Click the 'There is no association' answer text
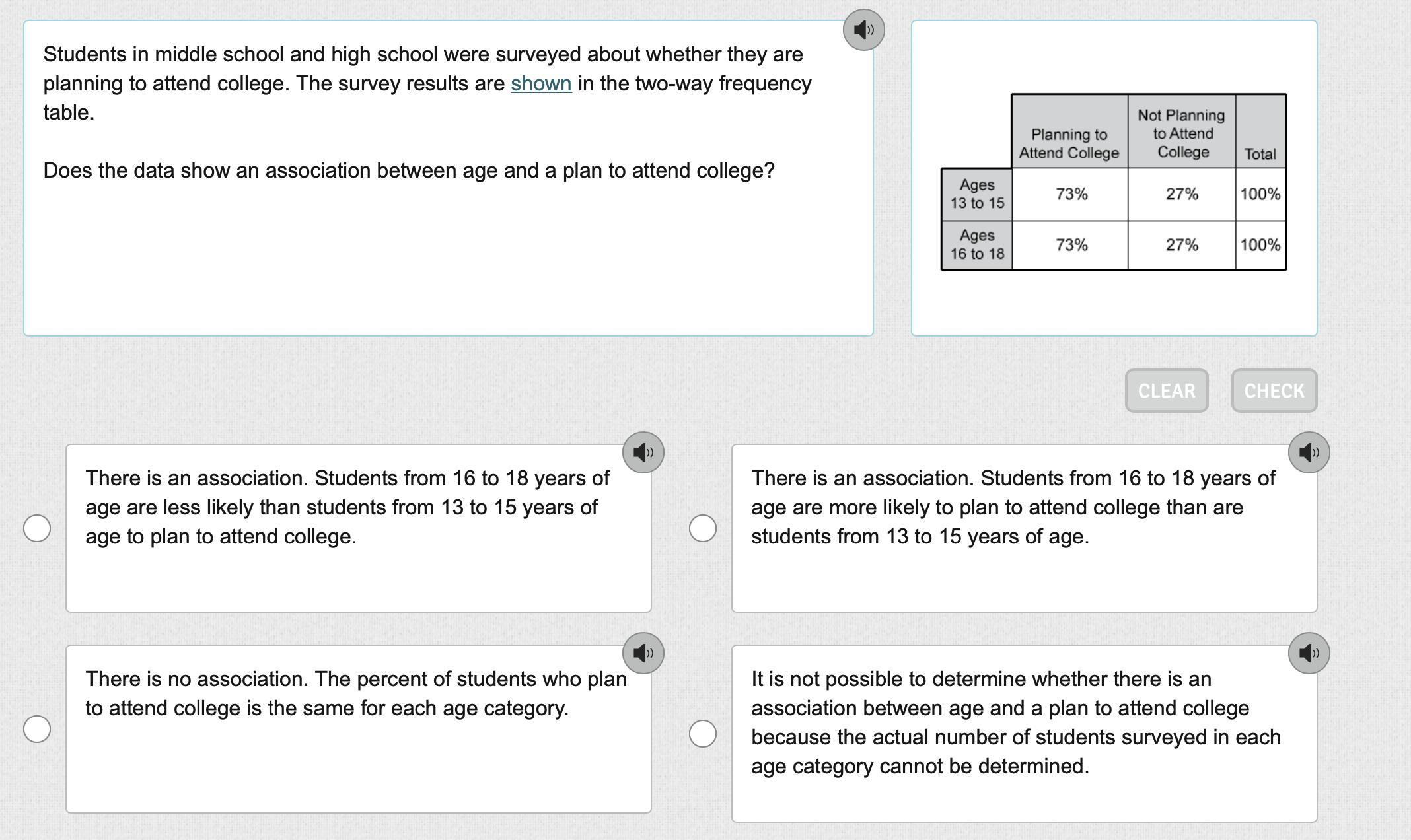1411x840 pixels. pos(356,693)
